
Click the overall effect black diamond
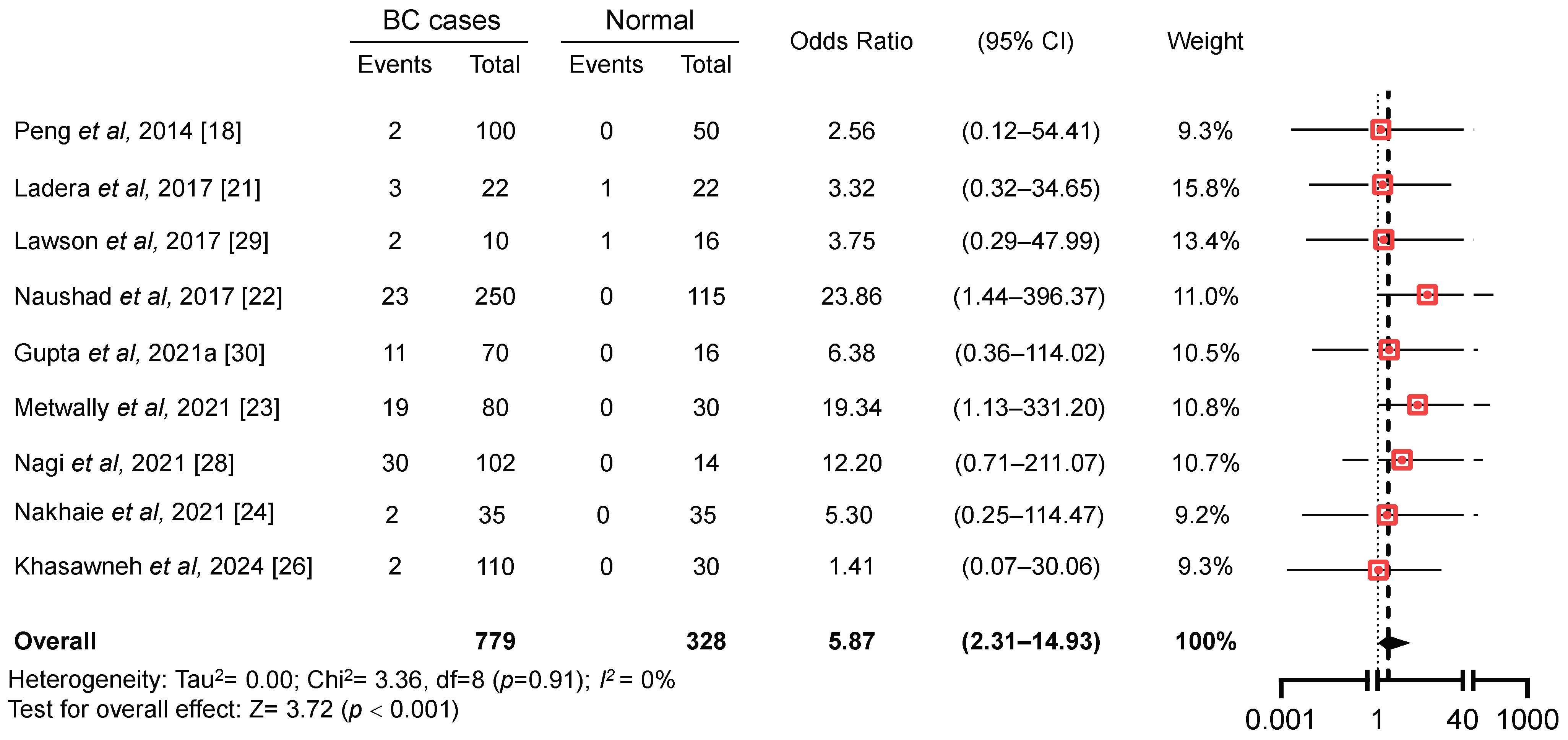point(1393,643)
